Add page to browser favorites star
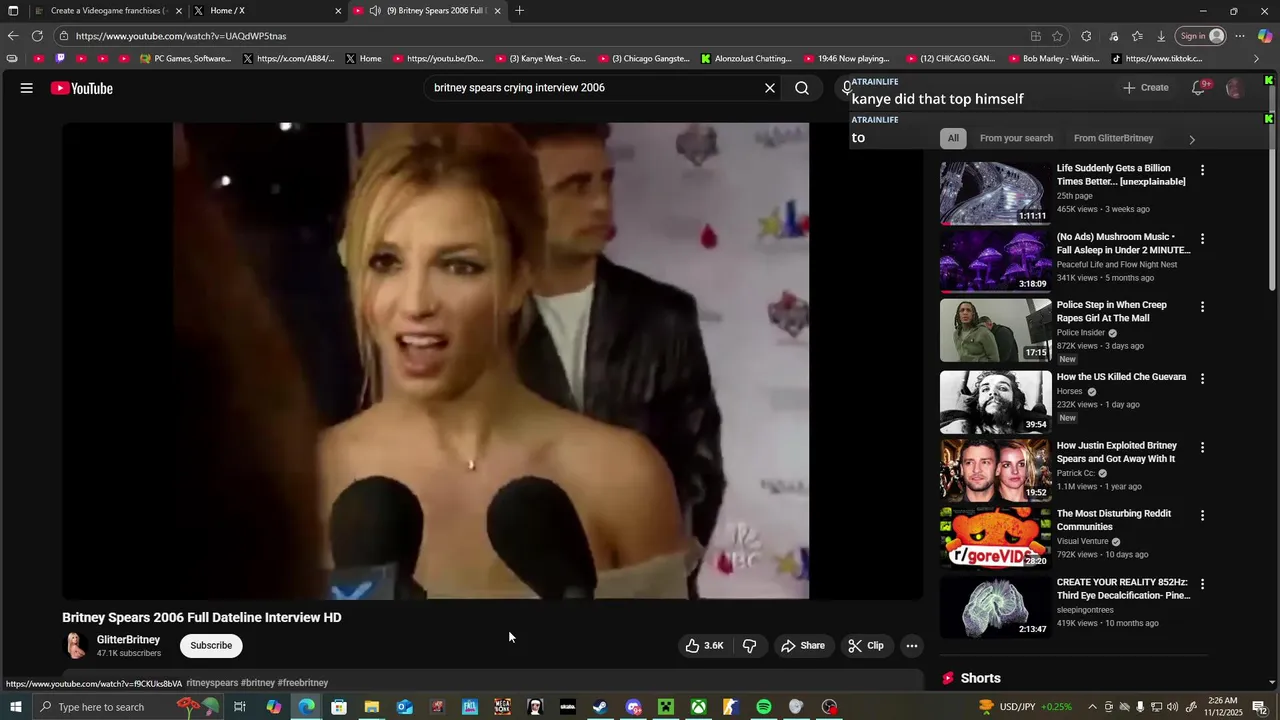The height and width of the screenshot is (720, 1280). tap(1057, 36)
